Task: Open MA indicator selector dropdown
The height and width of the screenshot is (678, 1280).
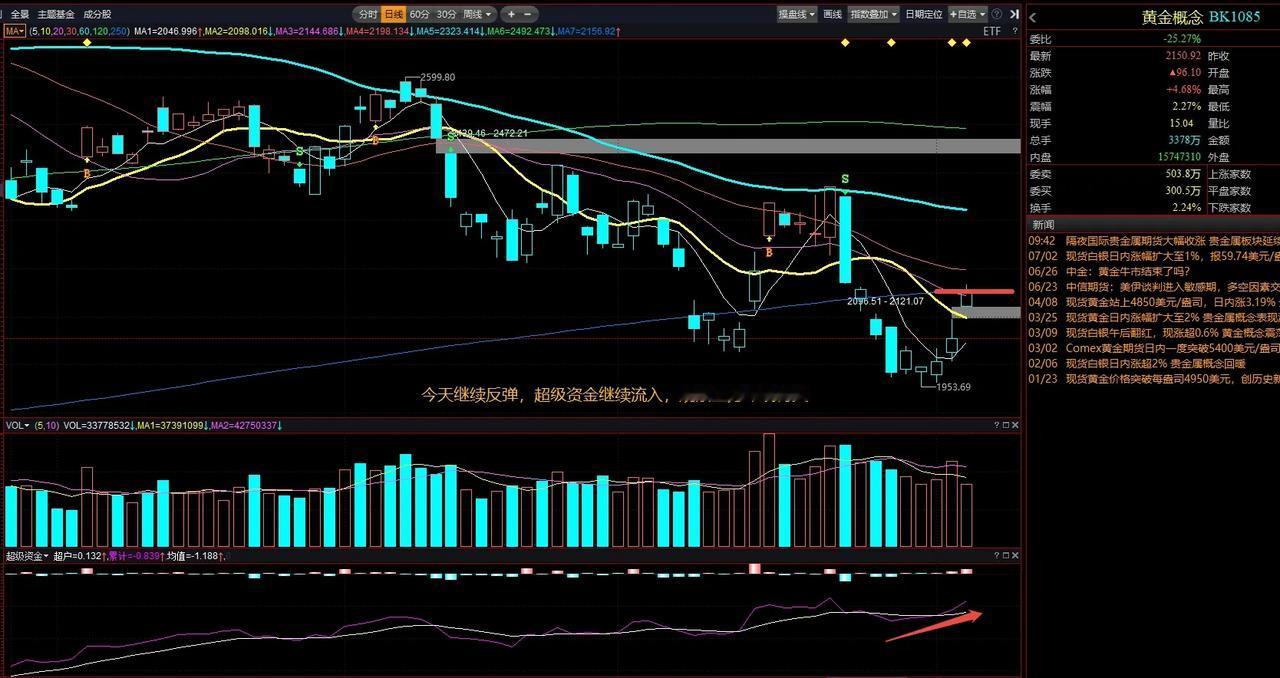Action: click(x=15, y=31)
